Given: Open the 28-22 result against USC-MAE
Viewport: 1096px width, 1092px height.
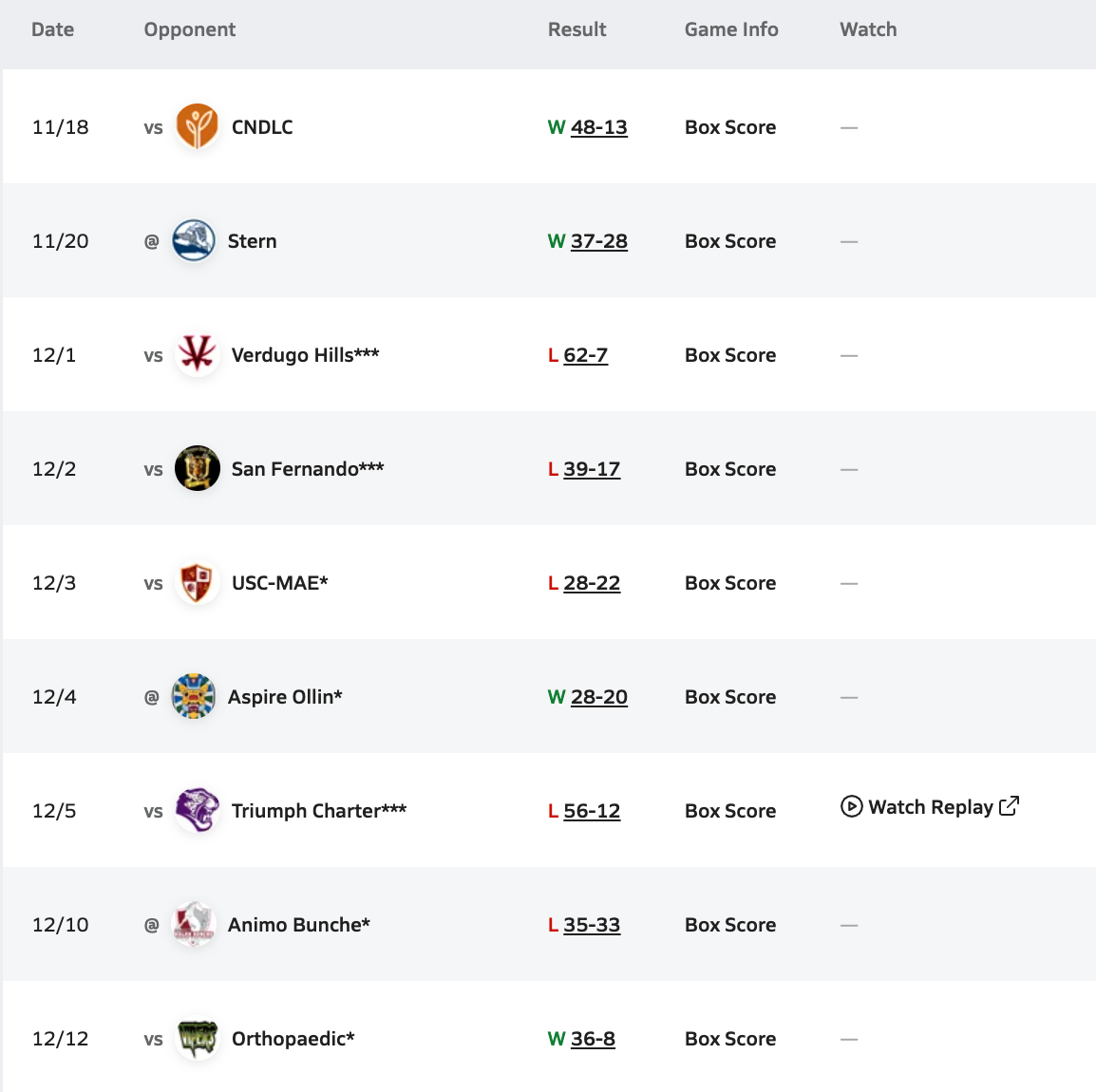Looking at the screenshot, I should click(592, 583).
